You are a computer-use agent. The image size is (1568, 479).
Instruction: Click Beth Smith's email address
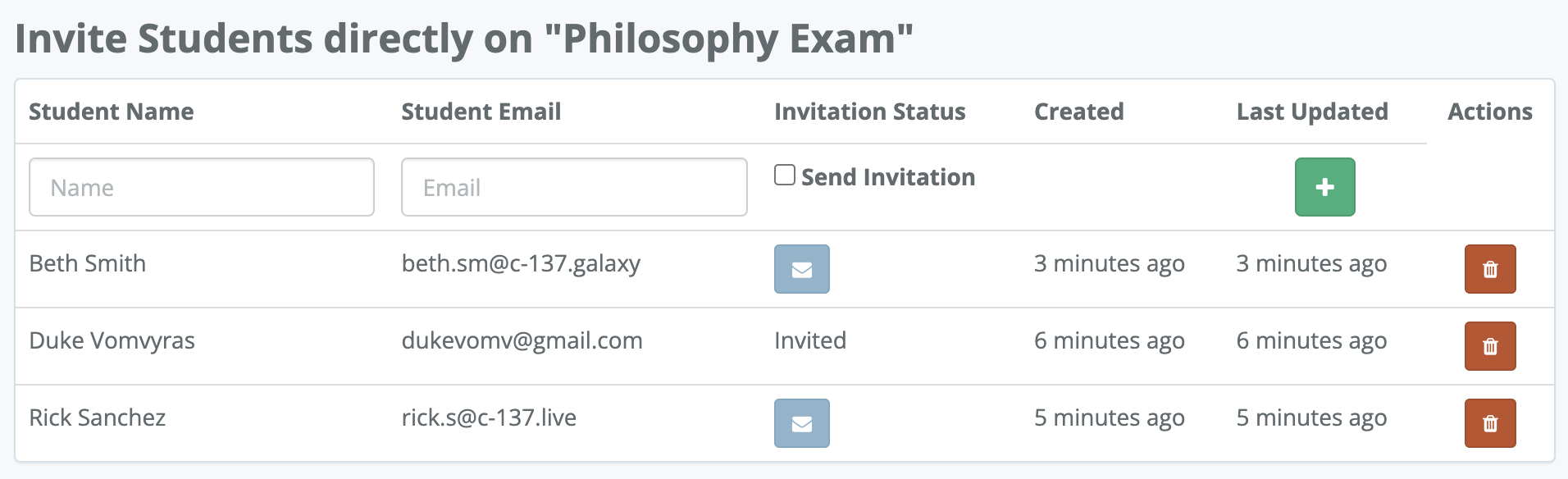click(x=521, y=263)
